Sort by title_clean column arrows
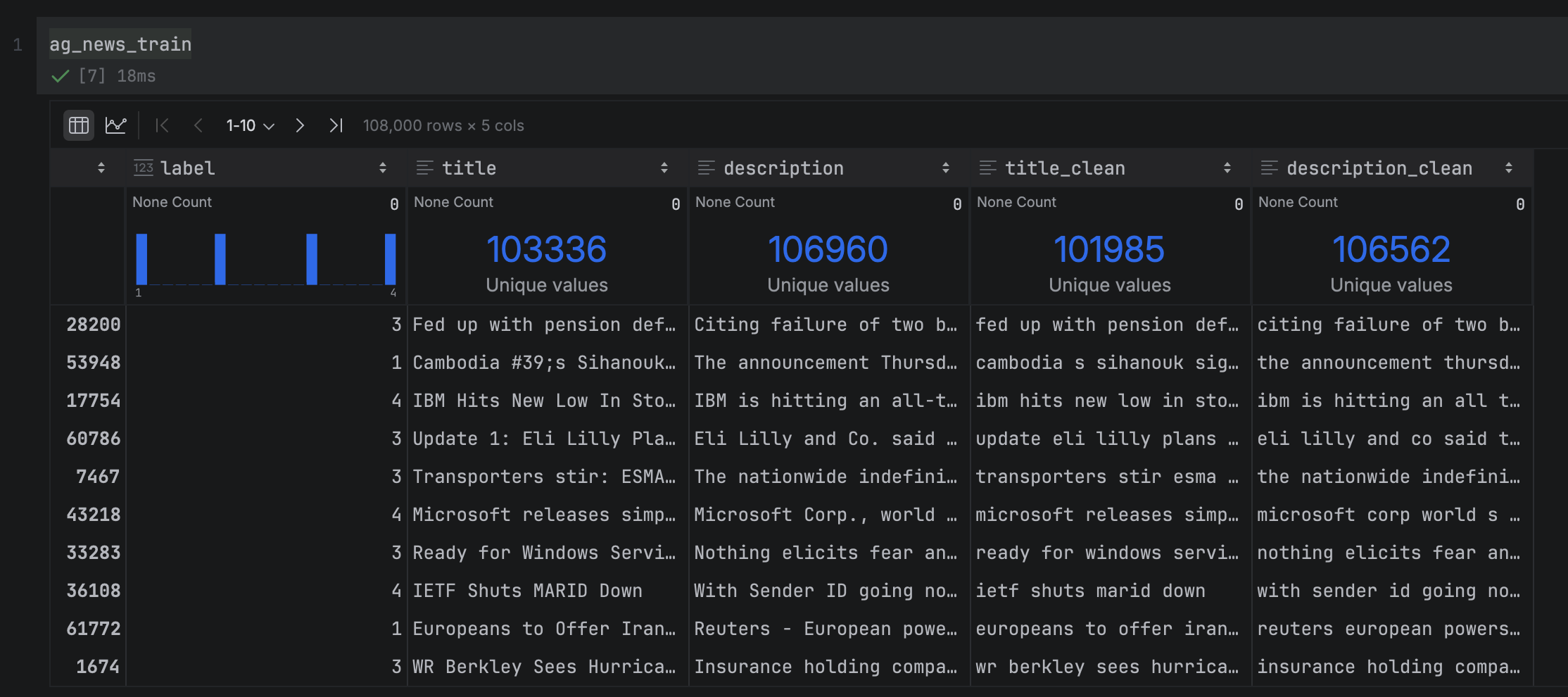Image resolution: width=1568 pixels, height=697 pixels. (x=1227, y=168)
